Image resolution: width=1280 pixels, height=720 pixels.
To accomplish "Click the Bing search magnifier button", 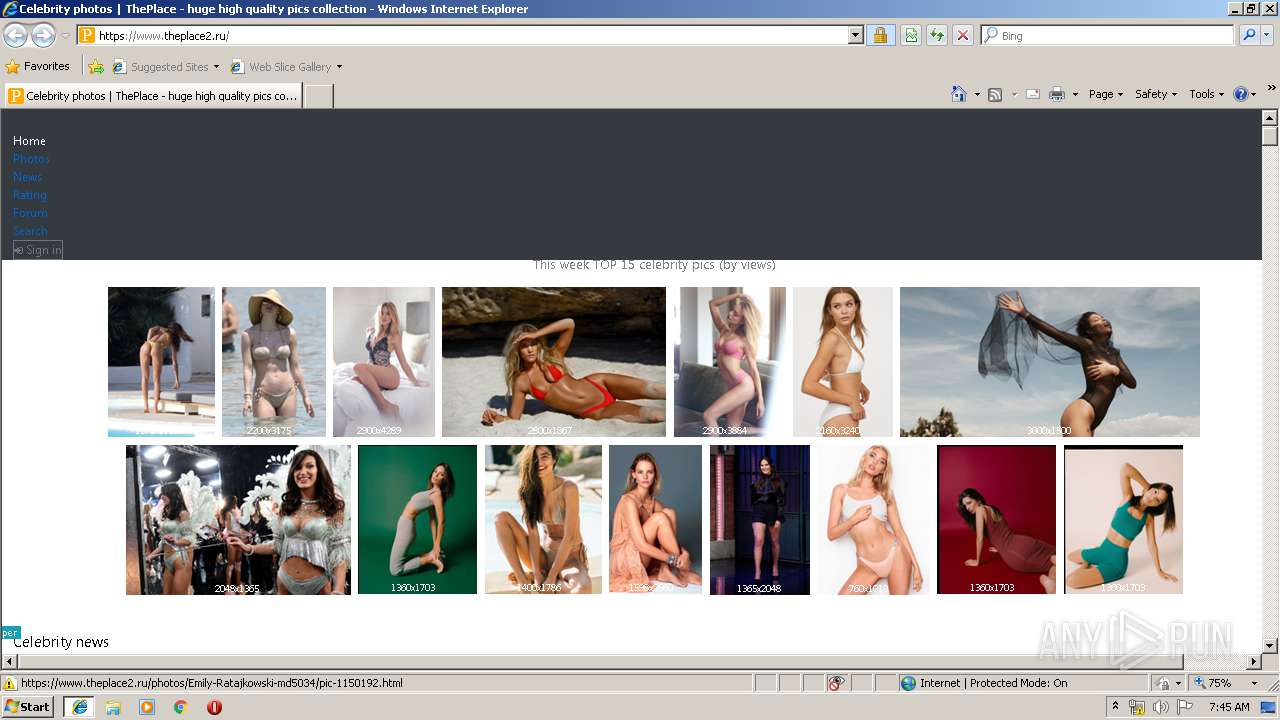I will coord(1248,35).
